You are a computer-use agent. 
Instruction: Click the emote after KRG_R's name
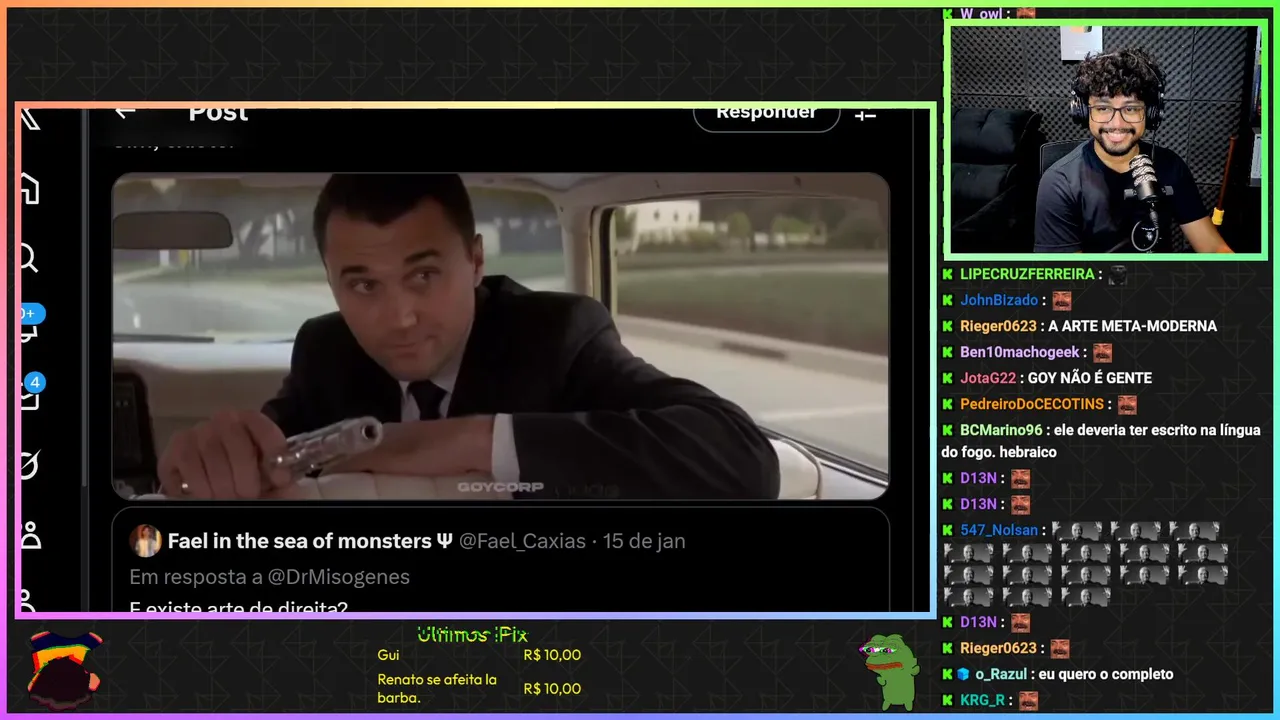pos(1028,700)
